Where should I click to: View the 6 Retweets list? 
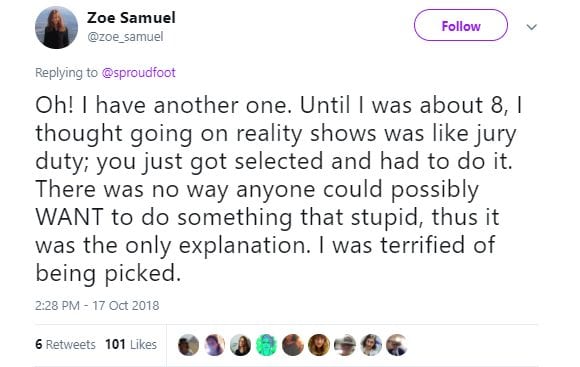pos(65,344)
